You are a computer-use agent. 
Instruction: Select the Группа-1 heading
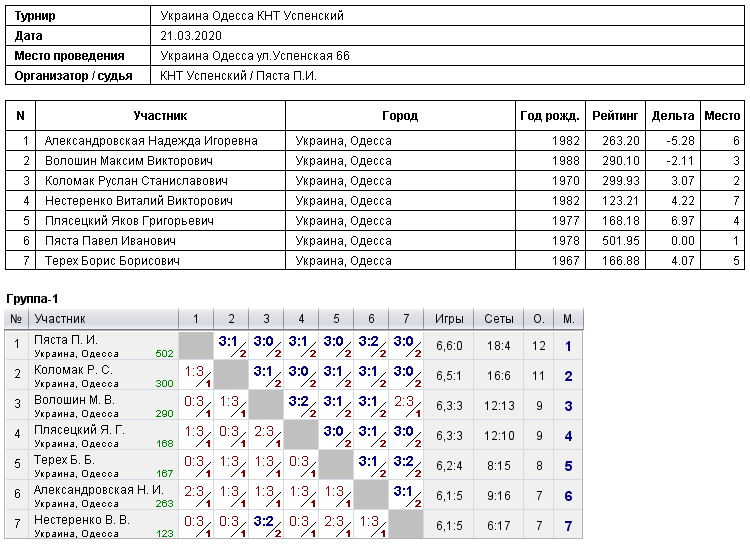[x=32, y=299]
